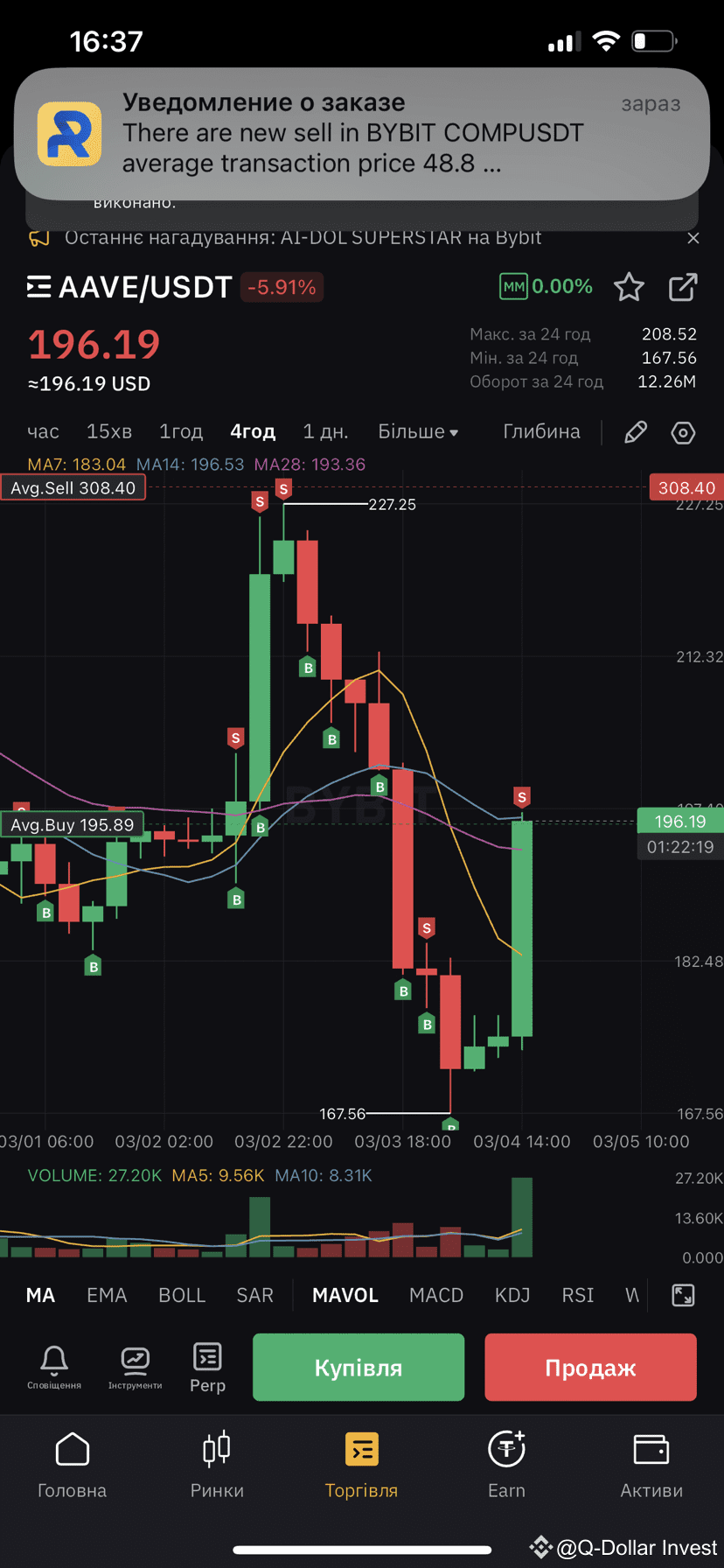The height and width of the screenshot is (1568, 724).
Task: Tap the large 196.19 price value
Action: [94, 345]
